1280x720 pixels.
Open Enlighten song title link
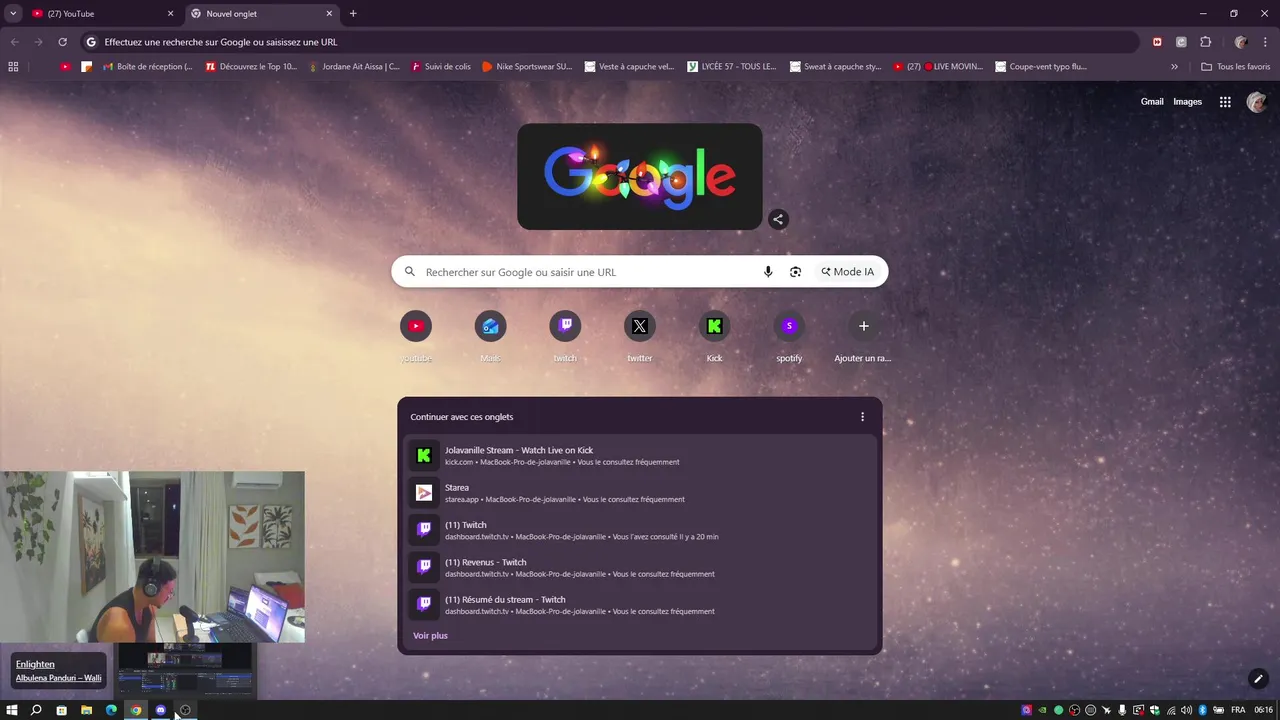(x=35, y=664)
